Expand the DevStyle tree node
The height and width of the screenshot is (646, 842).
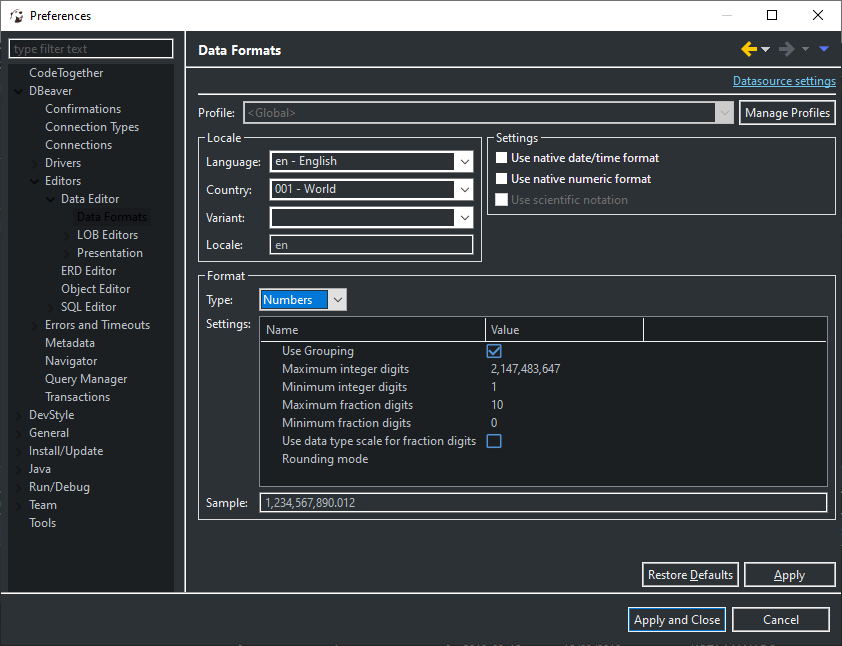[x=19, y=416]
